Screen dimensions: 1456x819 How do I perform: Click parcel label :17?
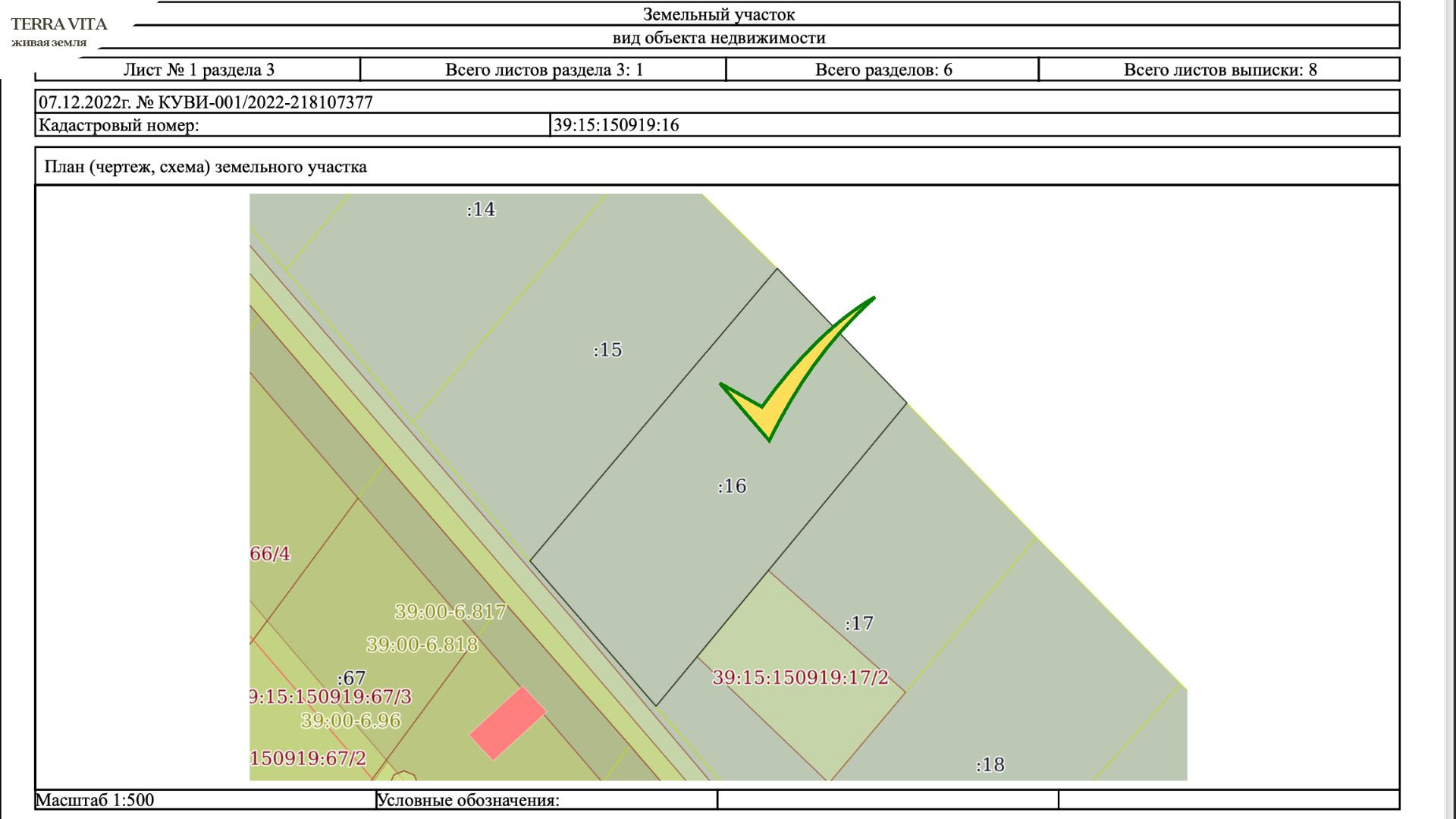click(x=859, y=623)
